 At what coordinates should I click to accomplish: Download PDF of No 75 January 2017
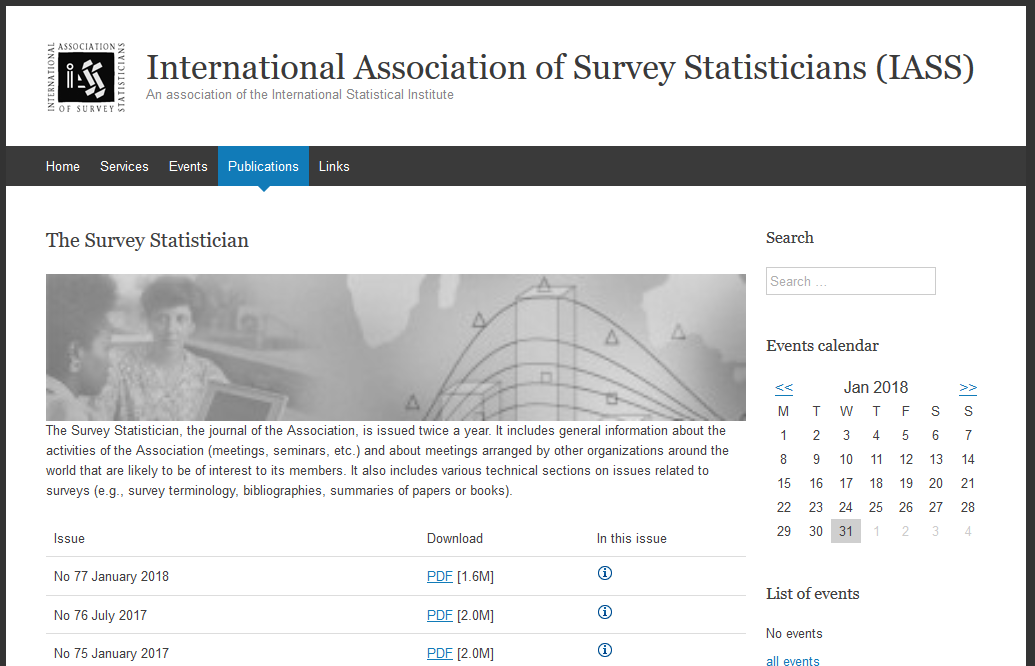(440, 653)
